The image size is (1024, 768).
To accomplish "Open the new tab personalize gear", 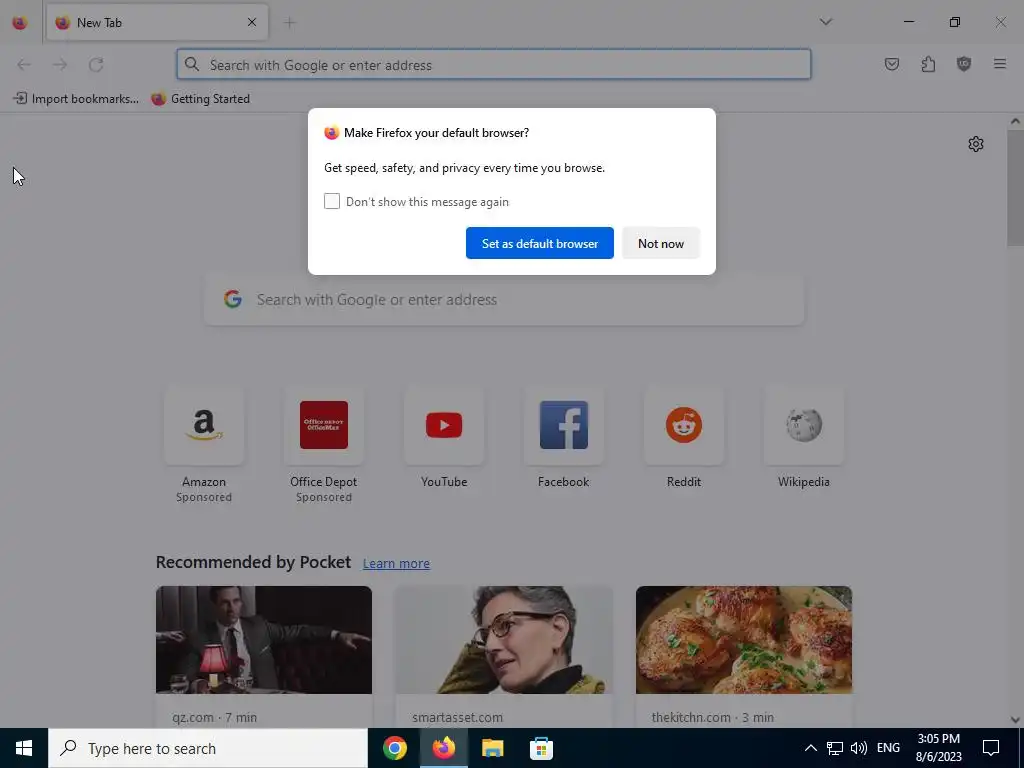I will [976, 144].
